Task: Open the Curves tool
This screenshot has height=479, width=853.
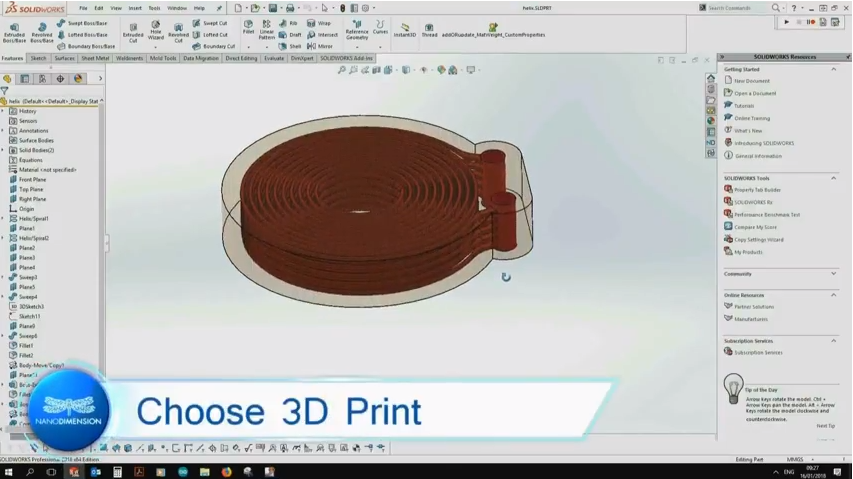Action: tap(380, 28)
